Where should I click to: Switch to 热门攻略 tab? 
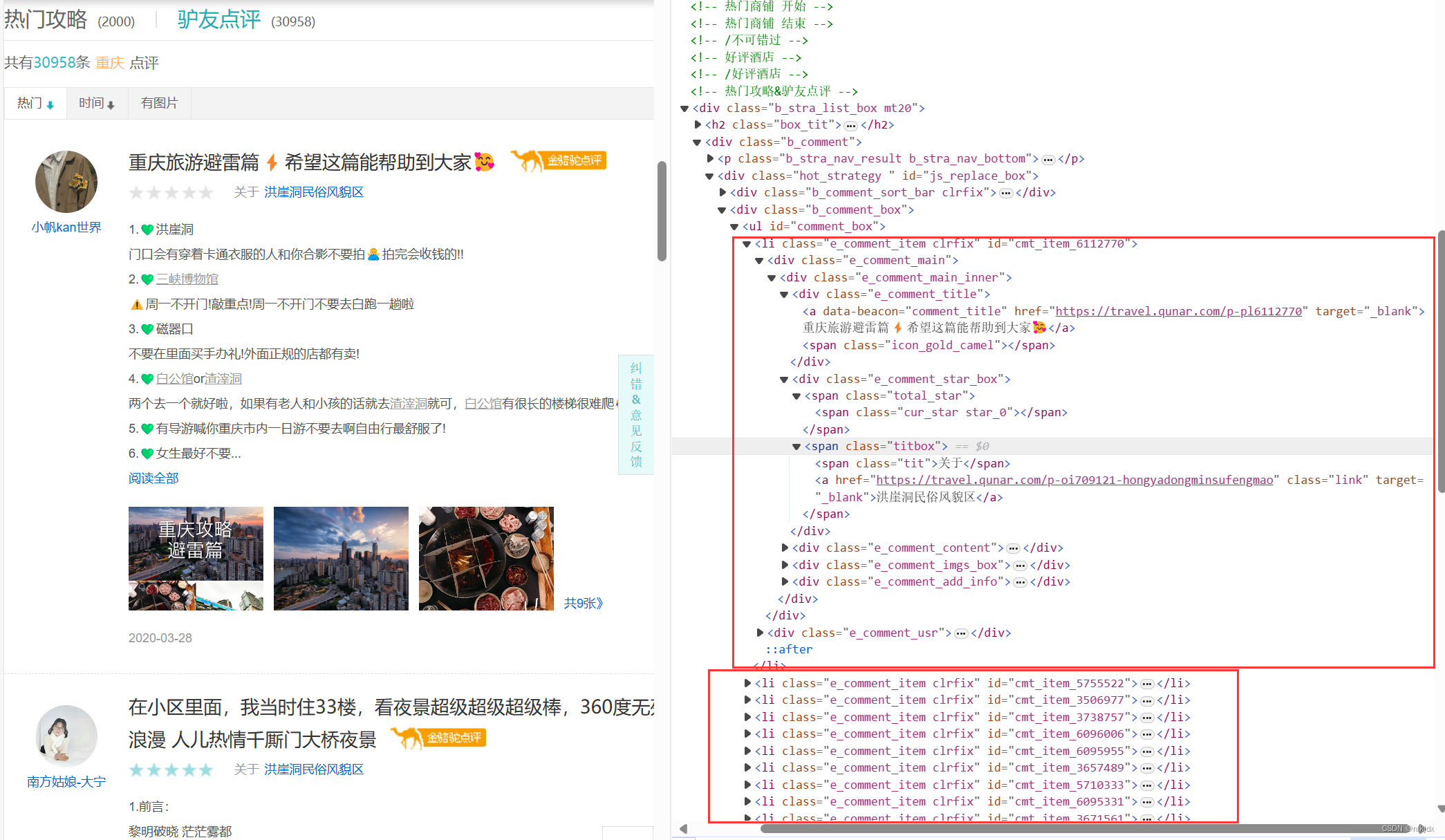pos(46,19)
